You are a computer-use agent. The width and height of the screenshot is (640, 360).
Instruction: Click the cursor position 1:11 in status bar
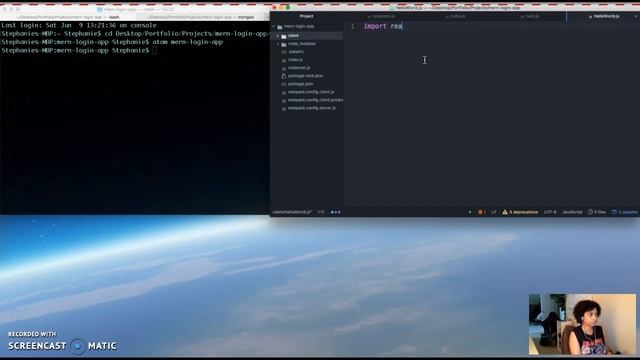point(321,212)
